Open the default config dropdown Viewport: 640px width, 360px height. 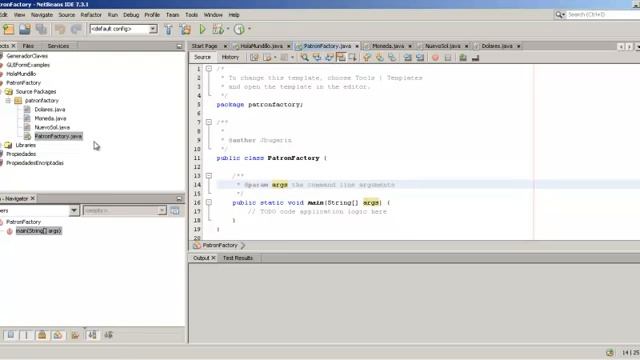click(x=153, y=29)
